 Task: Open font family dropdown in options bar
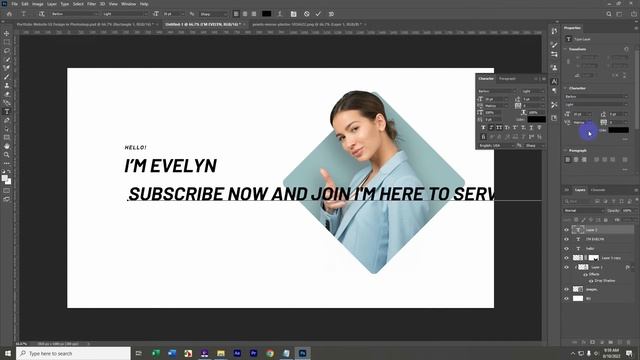[75, 14]
